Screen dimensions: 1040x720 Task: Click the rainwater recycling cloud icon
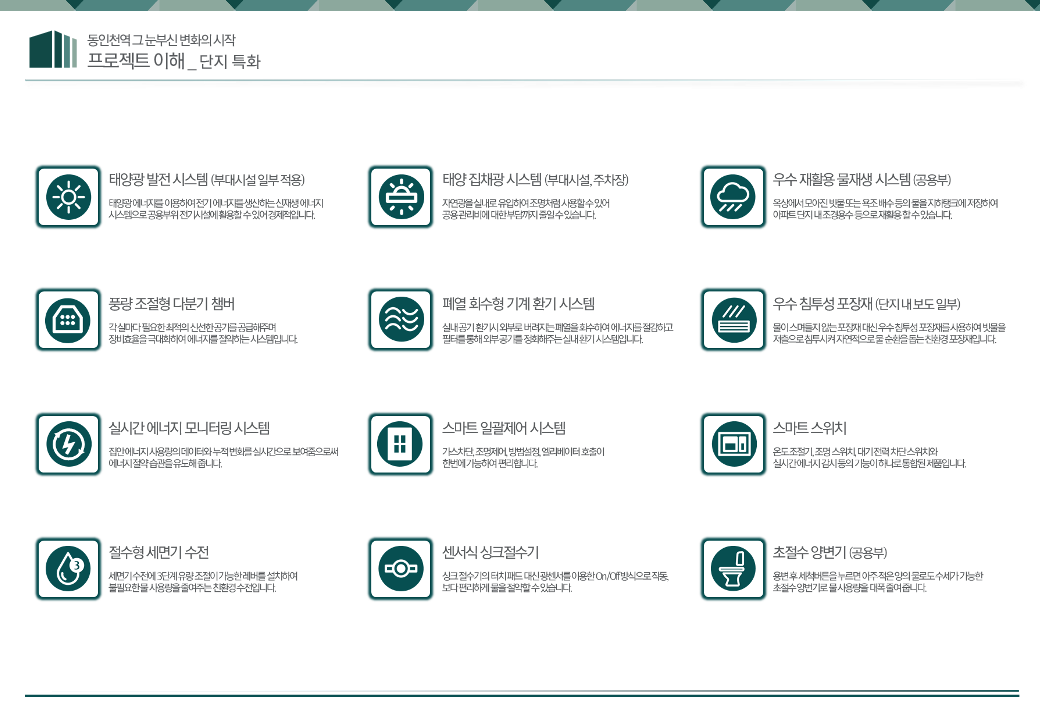pos(733,195)
